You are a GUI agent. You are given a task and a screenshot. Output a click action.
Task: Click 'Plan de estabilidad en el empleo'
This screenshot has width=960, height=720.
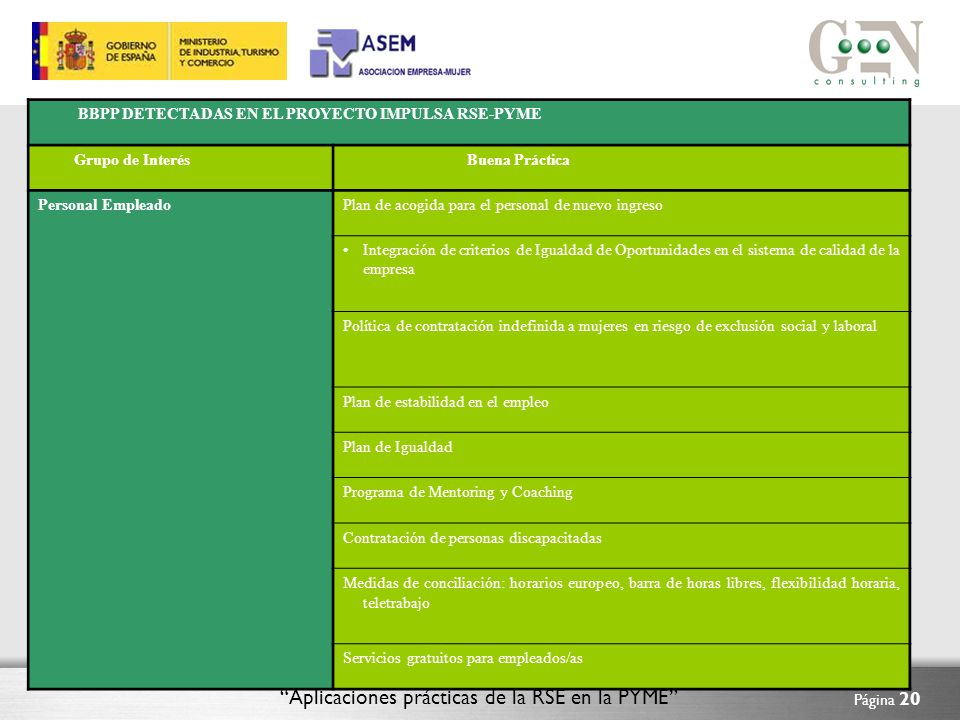pyautogui.click(x=446, y=402)
